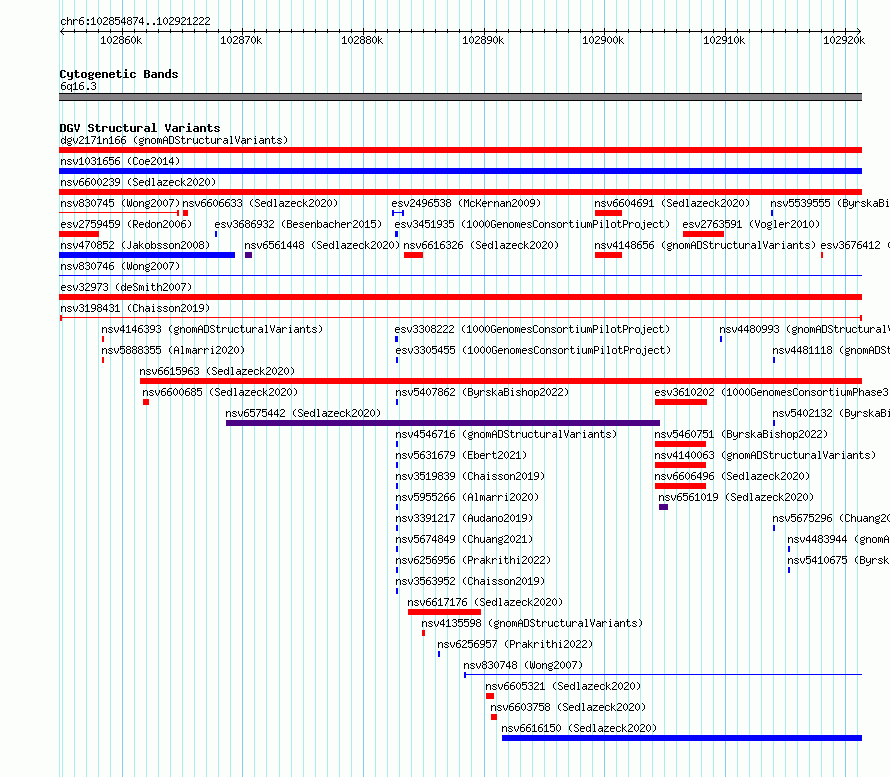Click nsv6575442 (Sedlazeck2020) label
890x777 pixels.
click(x=303, y=413)
